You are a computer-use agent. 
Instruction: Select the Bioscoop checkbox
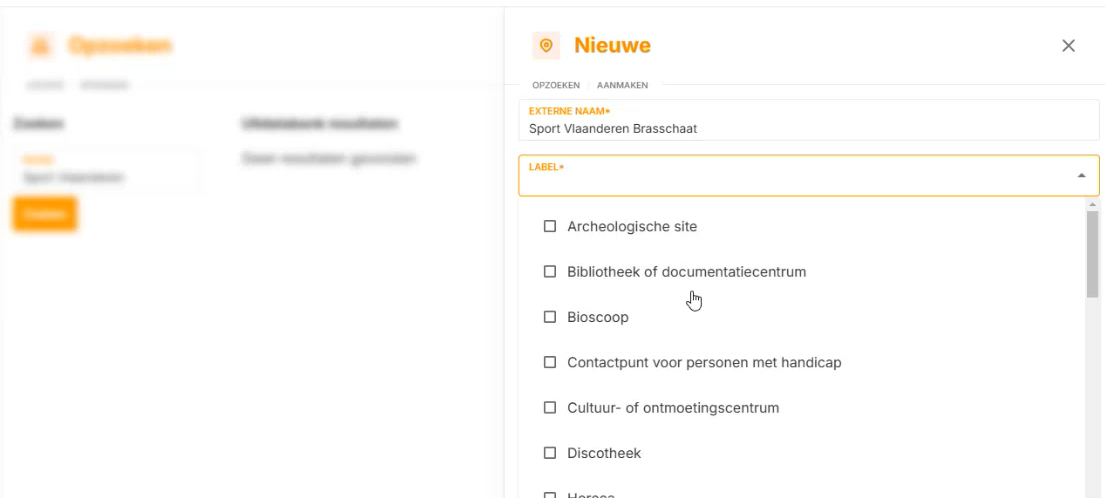tap(550, 317)
